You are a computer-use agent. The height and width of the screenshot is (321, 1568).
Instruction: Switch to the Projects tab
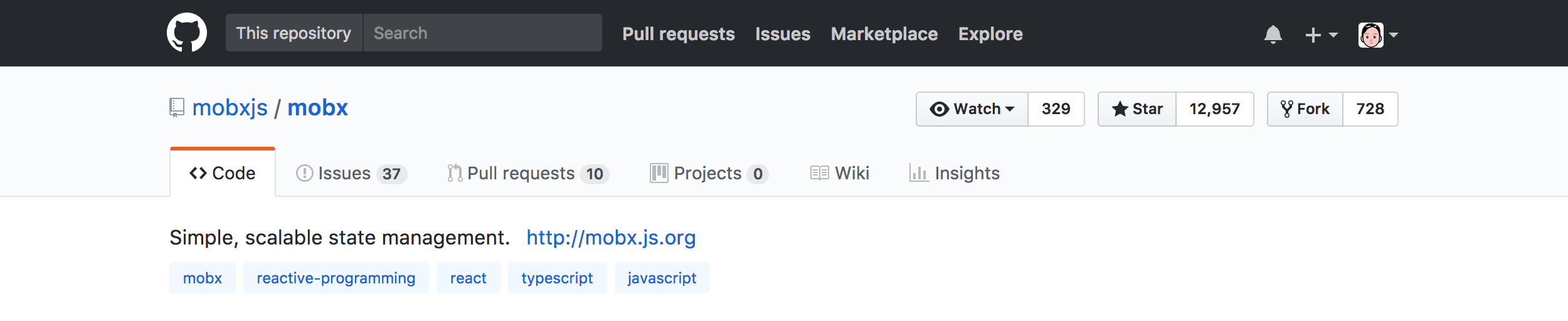pos(709,173)
